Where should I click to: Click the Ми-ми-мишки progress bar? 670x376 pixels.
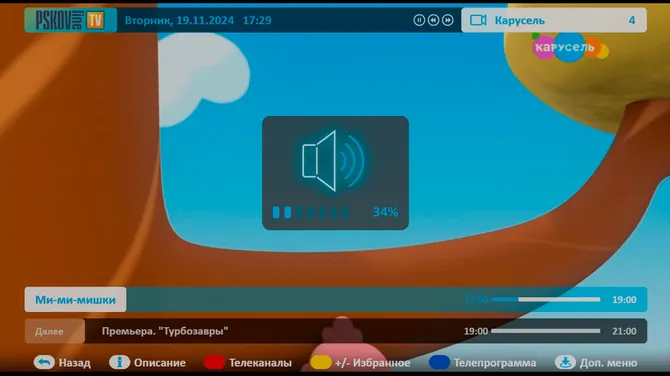point(546,300)
